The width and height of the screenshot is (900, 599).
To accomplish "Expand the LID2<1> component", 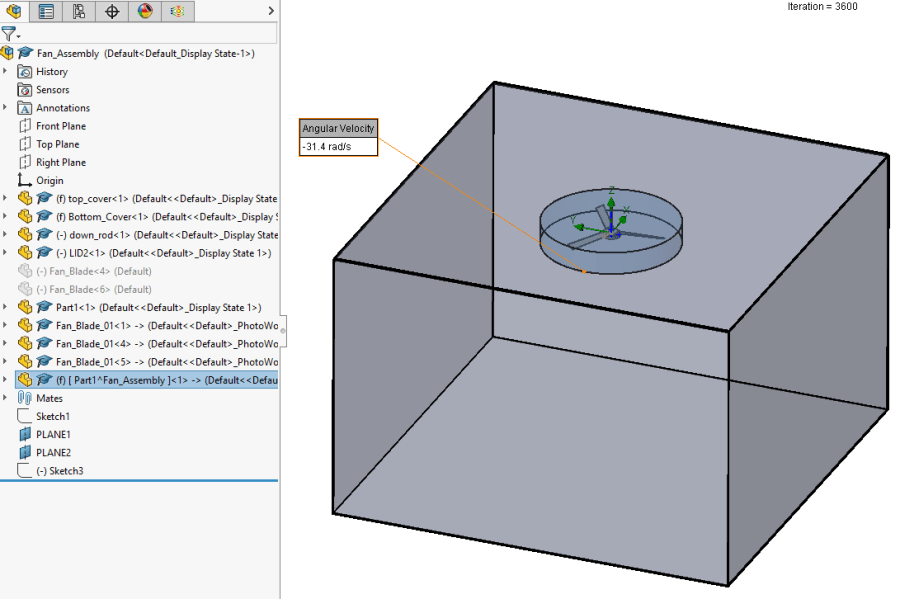I will 5,252.
